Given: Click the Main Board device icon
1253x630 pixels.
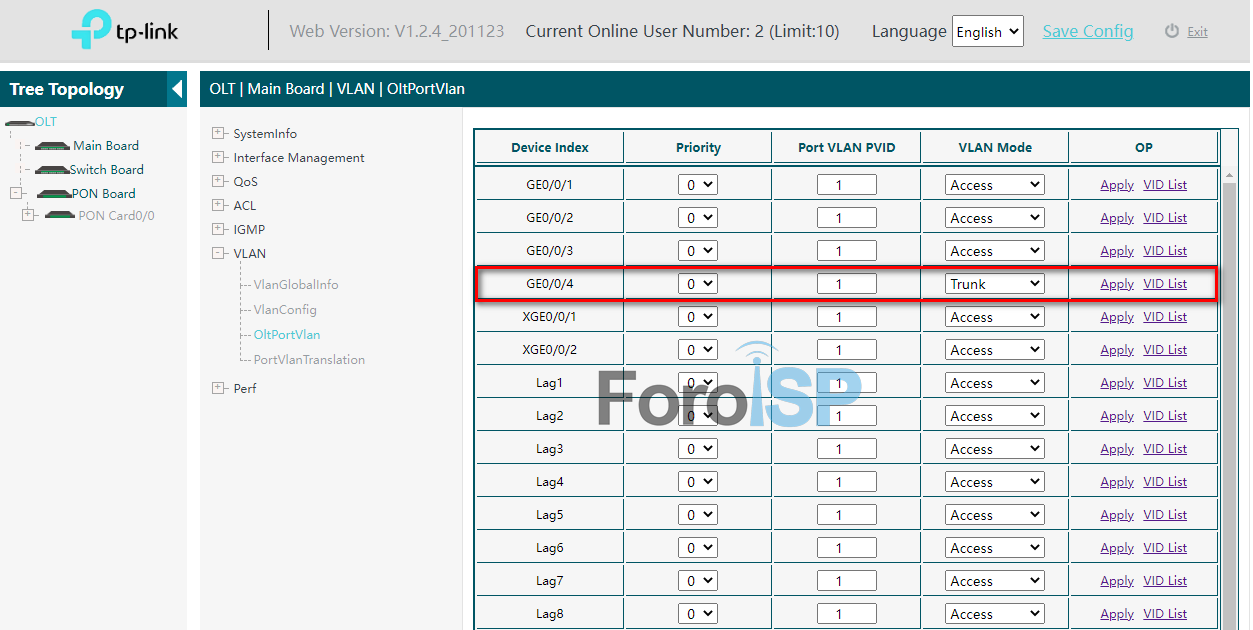Looking at the screenshot, I should pos(52,146).
